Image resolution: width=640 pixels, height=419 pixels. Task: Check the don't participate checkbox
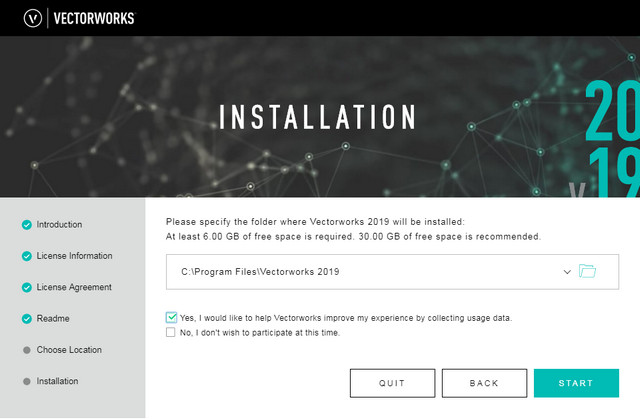click(x=171, y=332)
